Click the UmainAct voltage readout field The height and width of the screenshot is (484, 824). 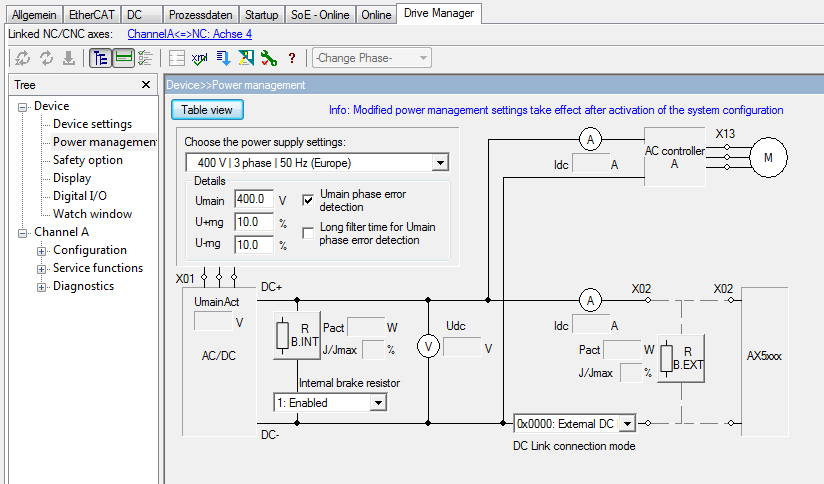pyautogui.click(x=213, y=321)
